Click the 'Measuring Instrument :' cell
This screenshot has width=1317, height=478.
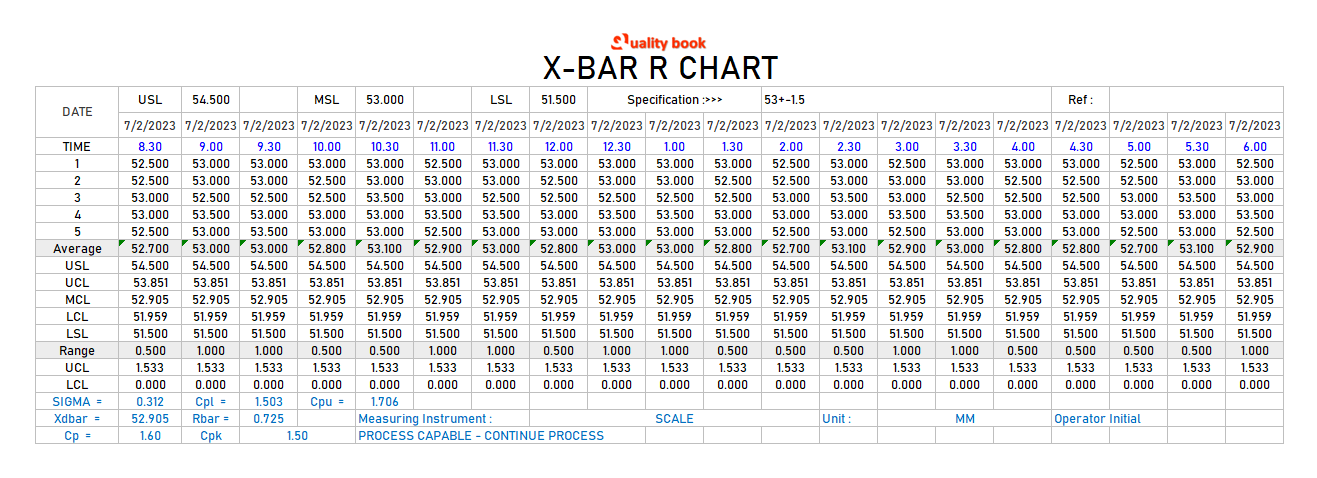click(x=443, y=418)
